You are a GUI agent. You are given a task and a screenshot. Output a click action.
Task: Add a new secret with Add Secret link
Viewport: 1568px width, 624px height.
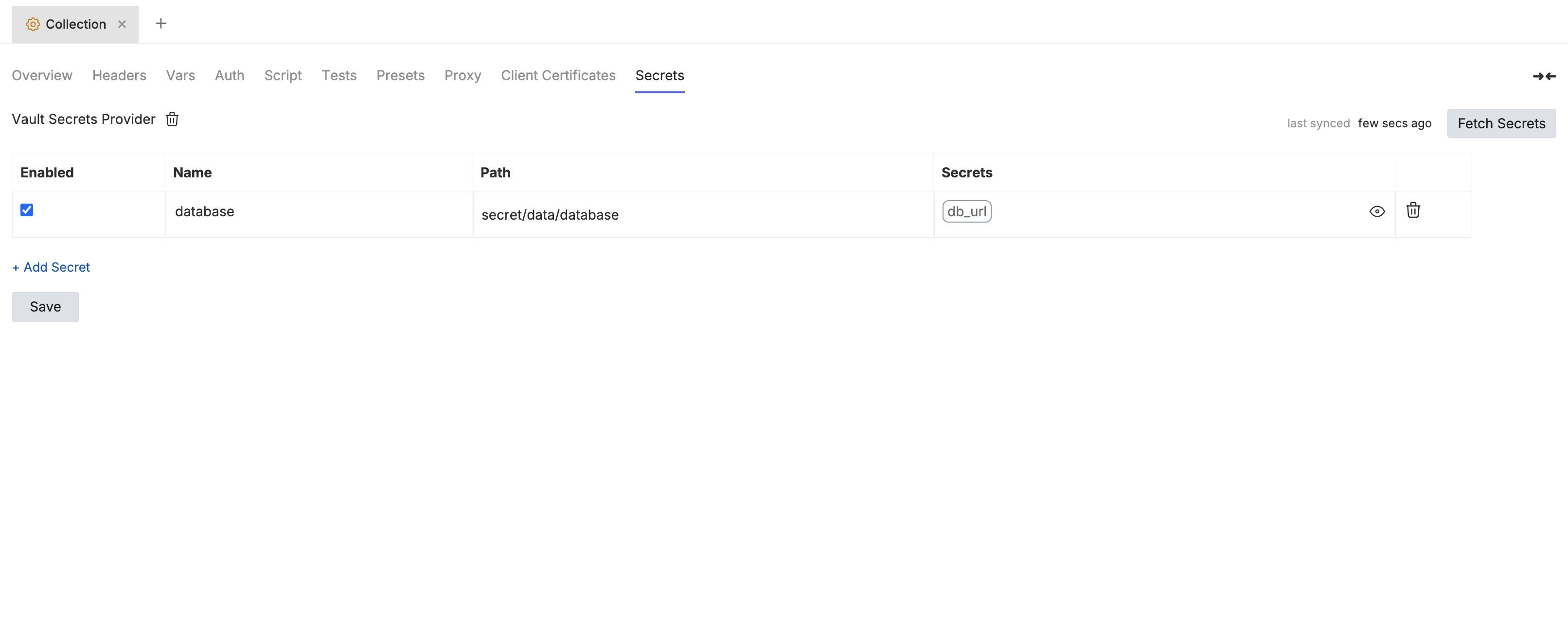coord(51,267)
